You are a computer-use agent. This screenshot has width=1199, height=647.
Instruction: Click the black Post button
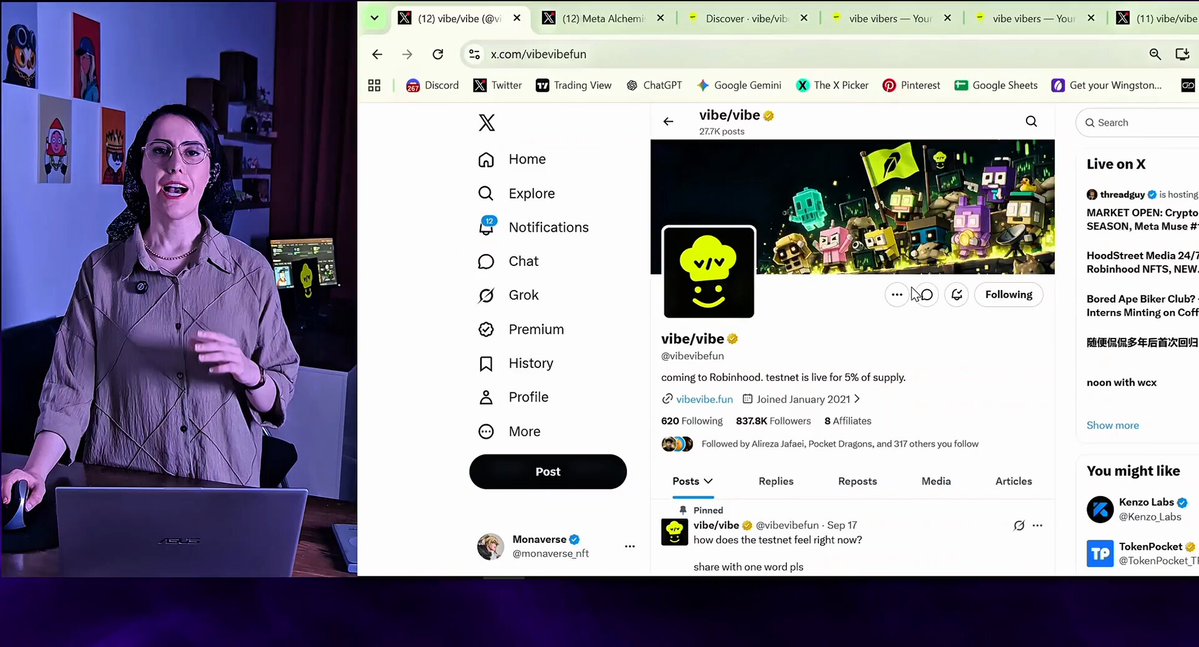coord(548,472)
